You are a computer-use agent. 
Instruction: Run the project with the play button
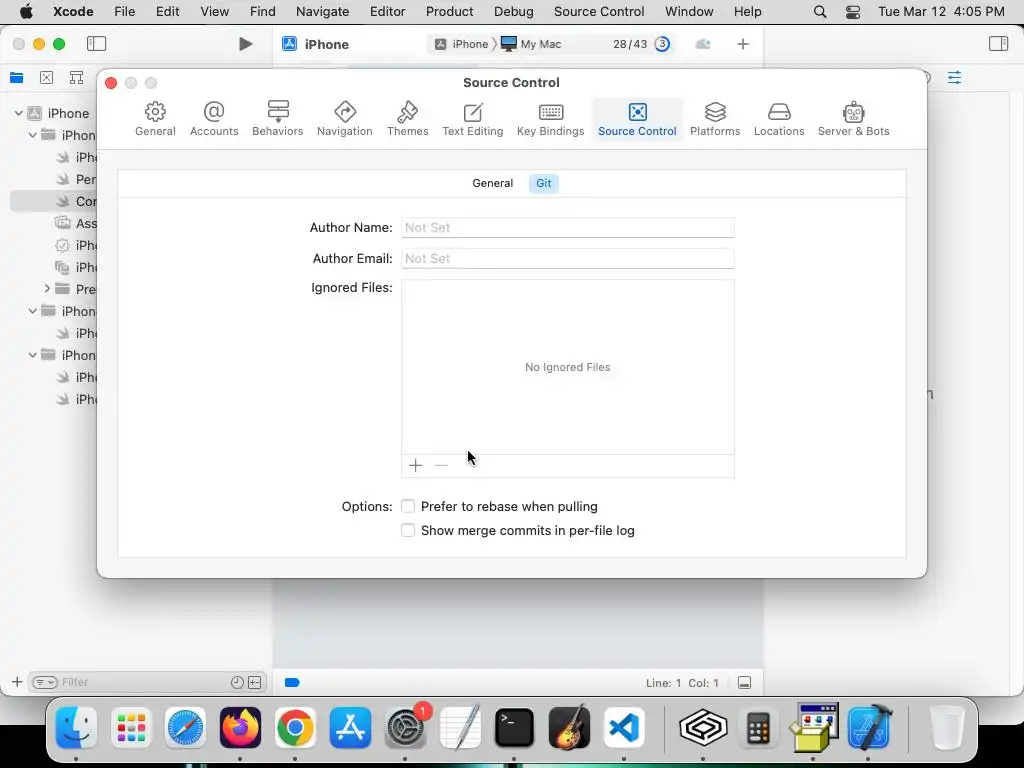(x=246, y=44)
